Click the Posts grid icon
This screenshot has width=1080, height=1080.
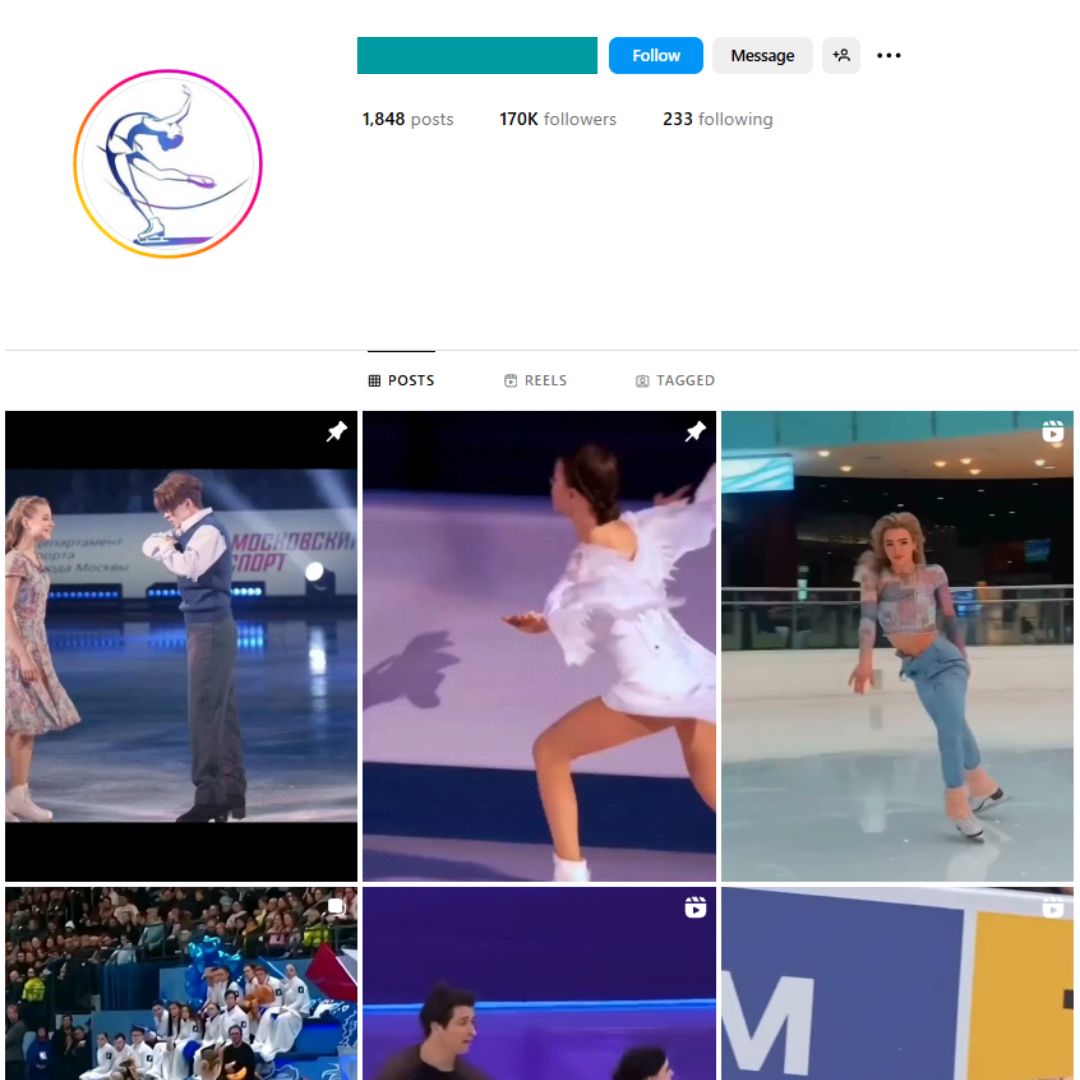tap(374, 381)
